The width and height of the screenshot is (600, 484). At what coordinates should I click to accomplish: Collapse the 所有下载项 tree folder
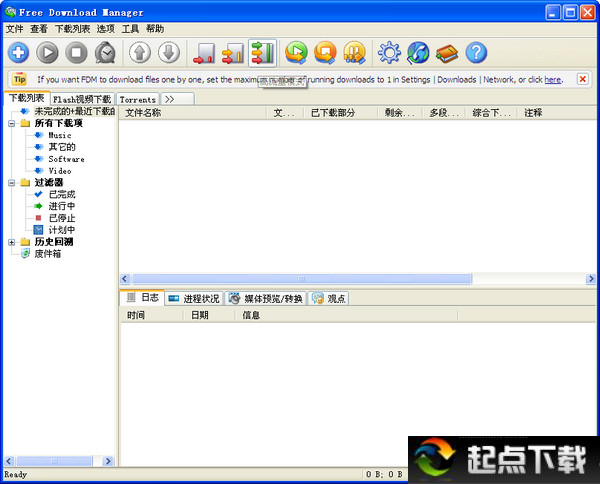click(11, 123)
